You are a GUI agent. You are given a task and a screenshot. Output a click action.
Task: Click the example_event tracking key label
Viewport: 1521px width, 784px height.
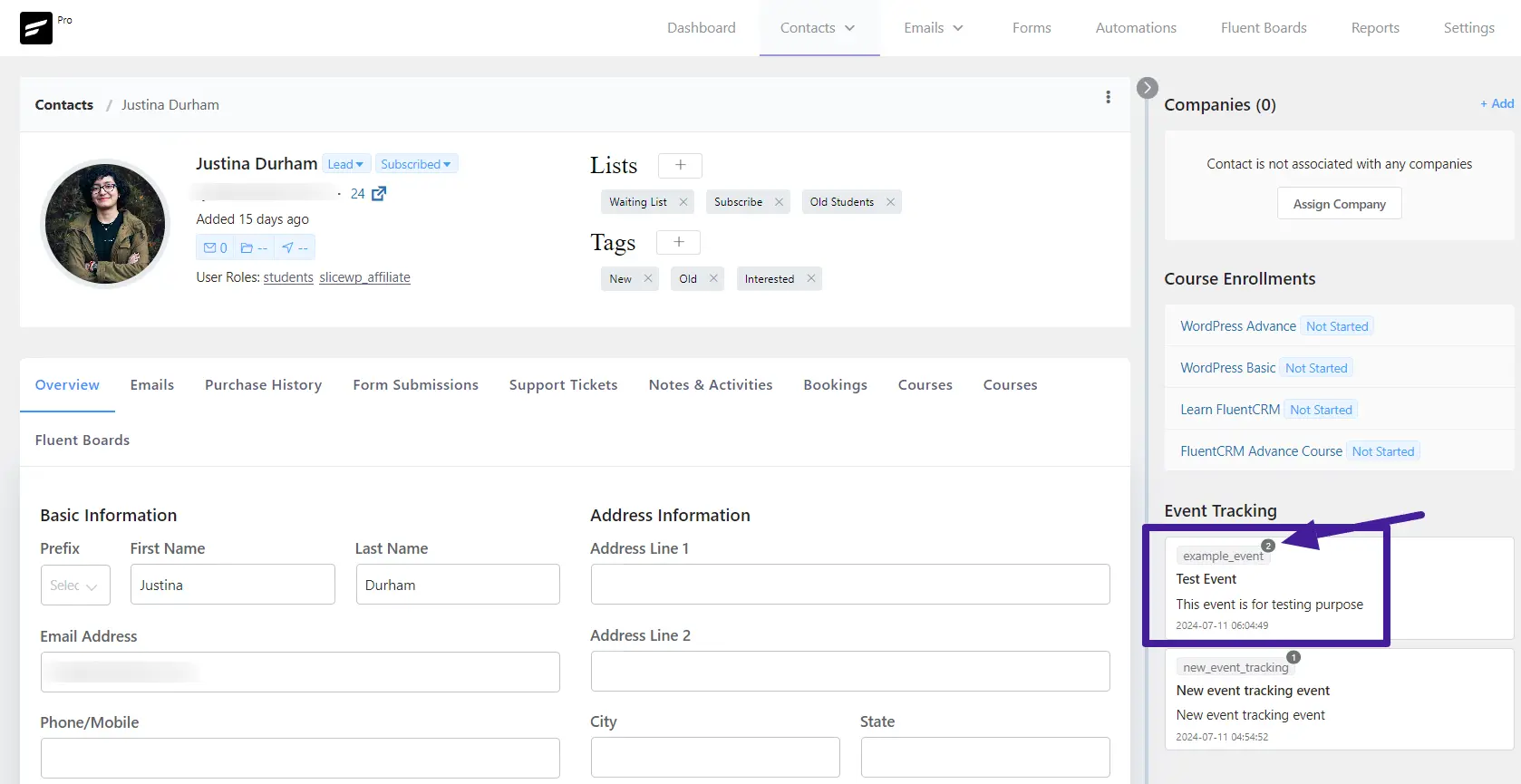(x=1223, y=557)
